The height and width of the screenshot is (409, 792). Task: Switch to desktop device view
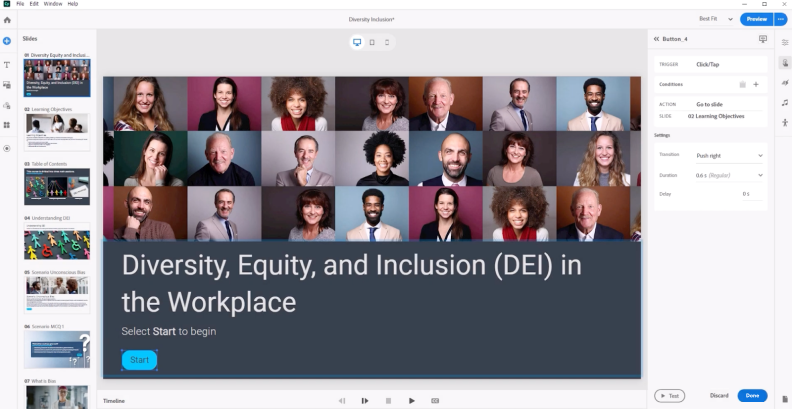tap(357, 42)
